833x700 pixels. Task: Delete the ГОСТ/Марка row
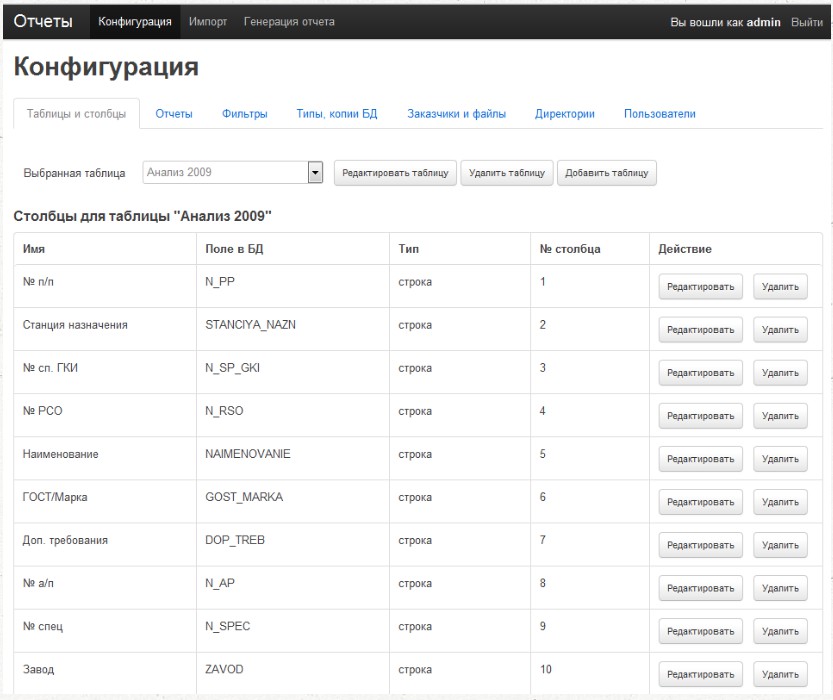pos(780,502)
